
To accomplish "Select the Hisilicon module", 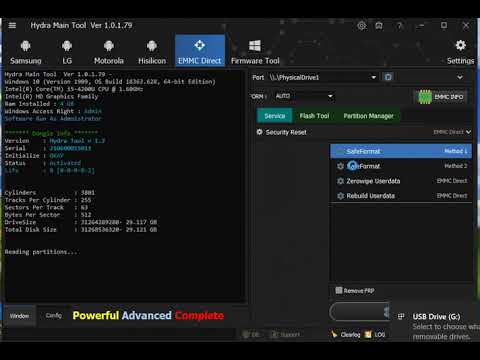I will coord(152,52).
